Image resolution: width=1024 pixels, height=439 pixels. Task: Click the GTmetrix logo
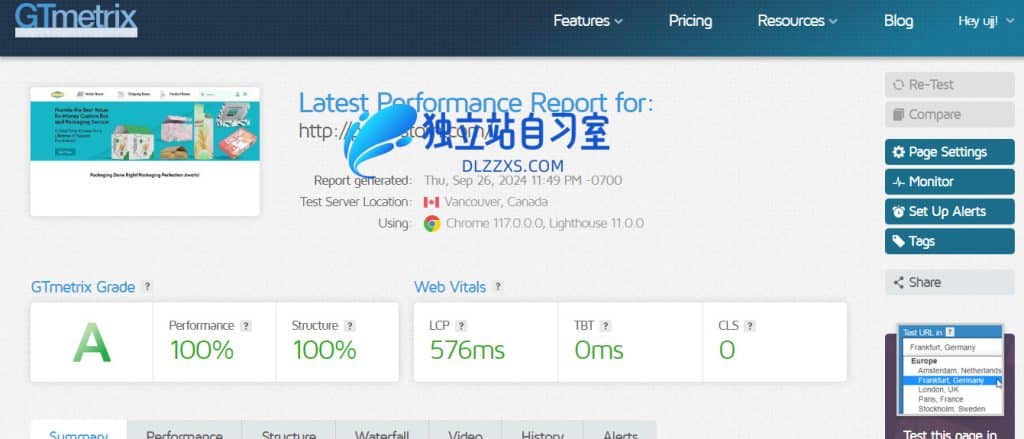76,19
